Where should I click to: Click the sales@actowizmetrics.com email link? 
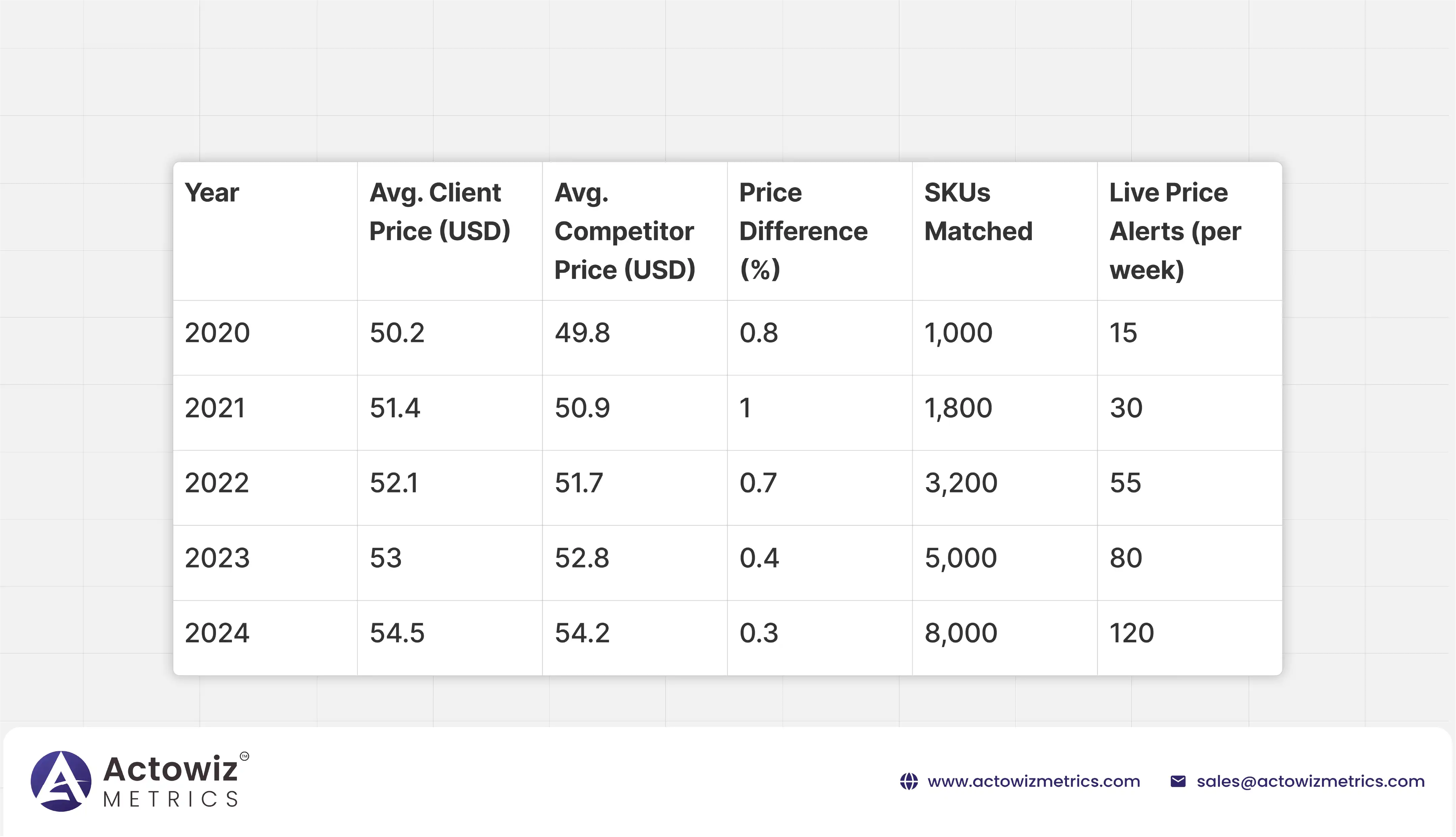coord(1310,781)
